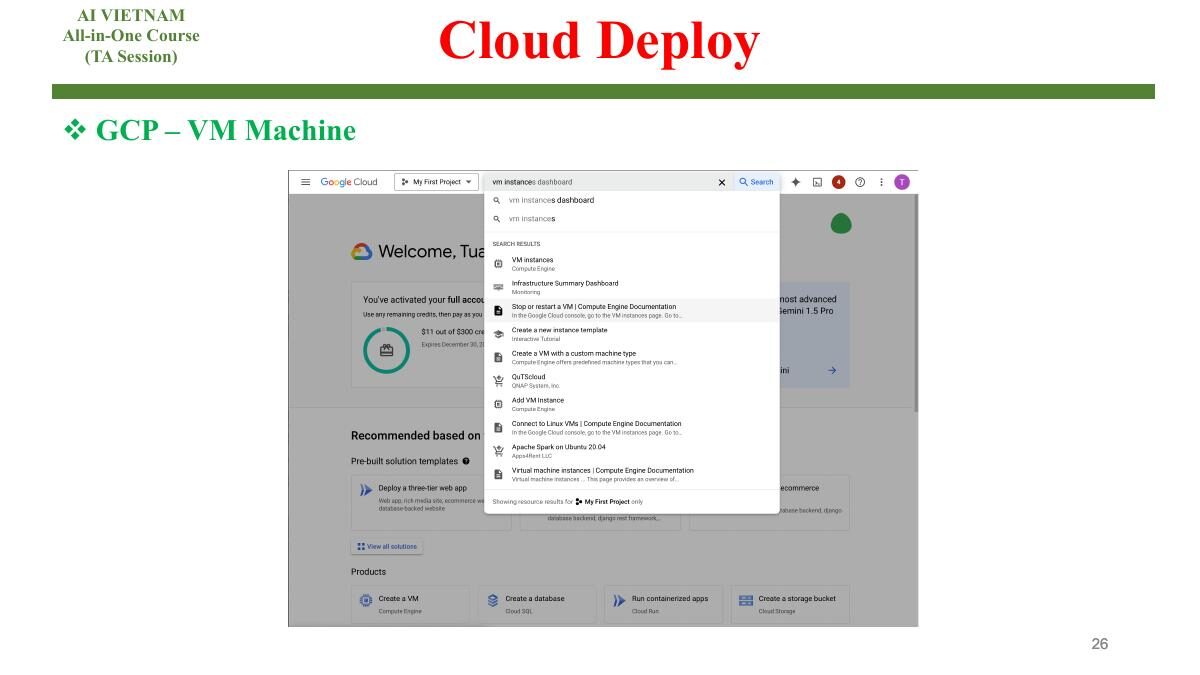
Task: Open QuTScloud marketplace result
Action: 631,381
